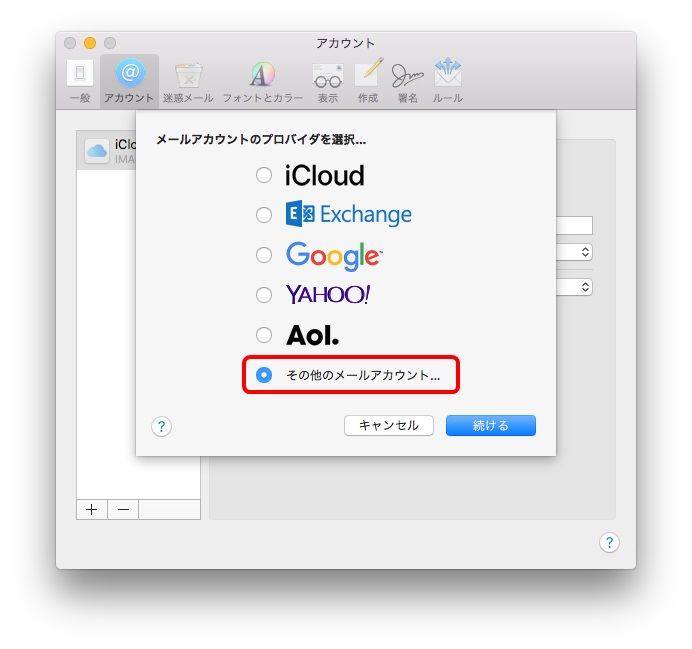Click the Exchange logo label
The height and width of the screenshot is (649, 692).
pyautogui.click(x=349, y=214)
